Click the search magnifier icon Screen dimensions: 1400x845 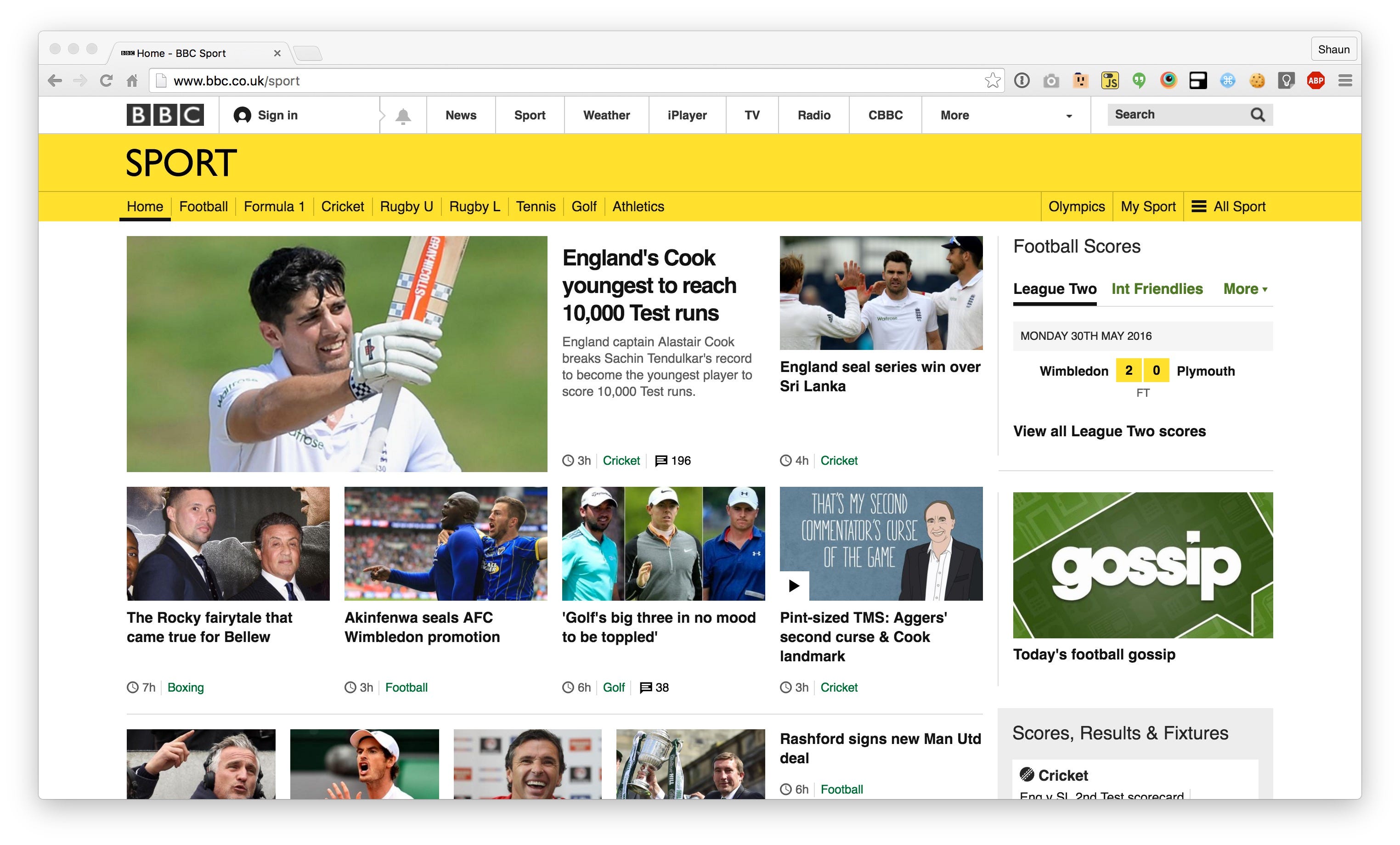(1258, 115)
